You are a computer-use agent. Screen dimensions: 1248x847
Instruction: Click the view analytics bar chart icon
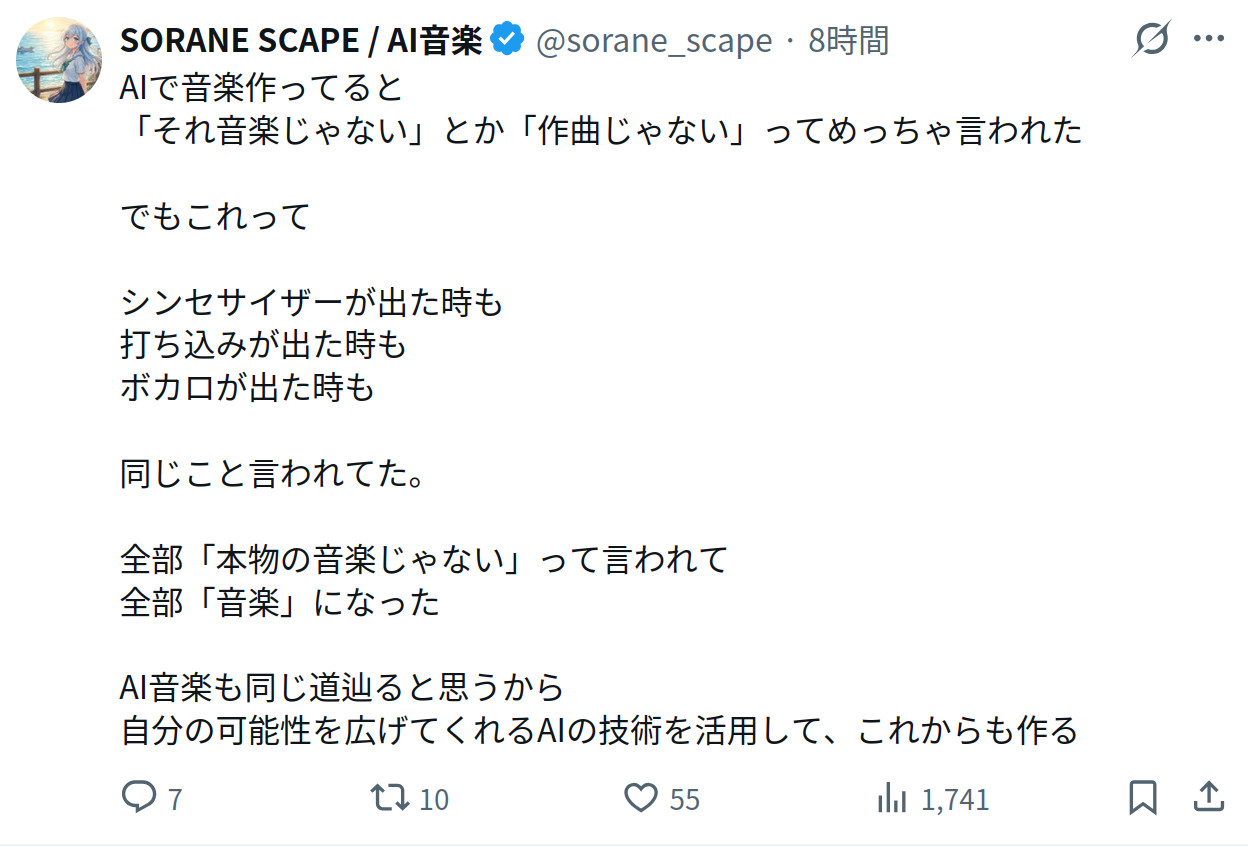890,798
